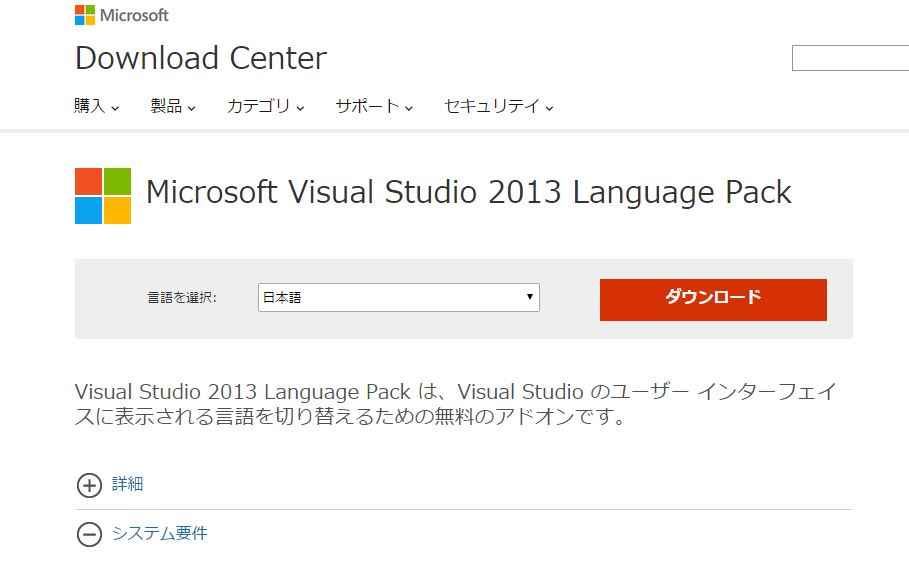
Task: Click the システム要件 link text
Action: pyautogui.click(x=160, y=534)
